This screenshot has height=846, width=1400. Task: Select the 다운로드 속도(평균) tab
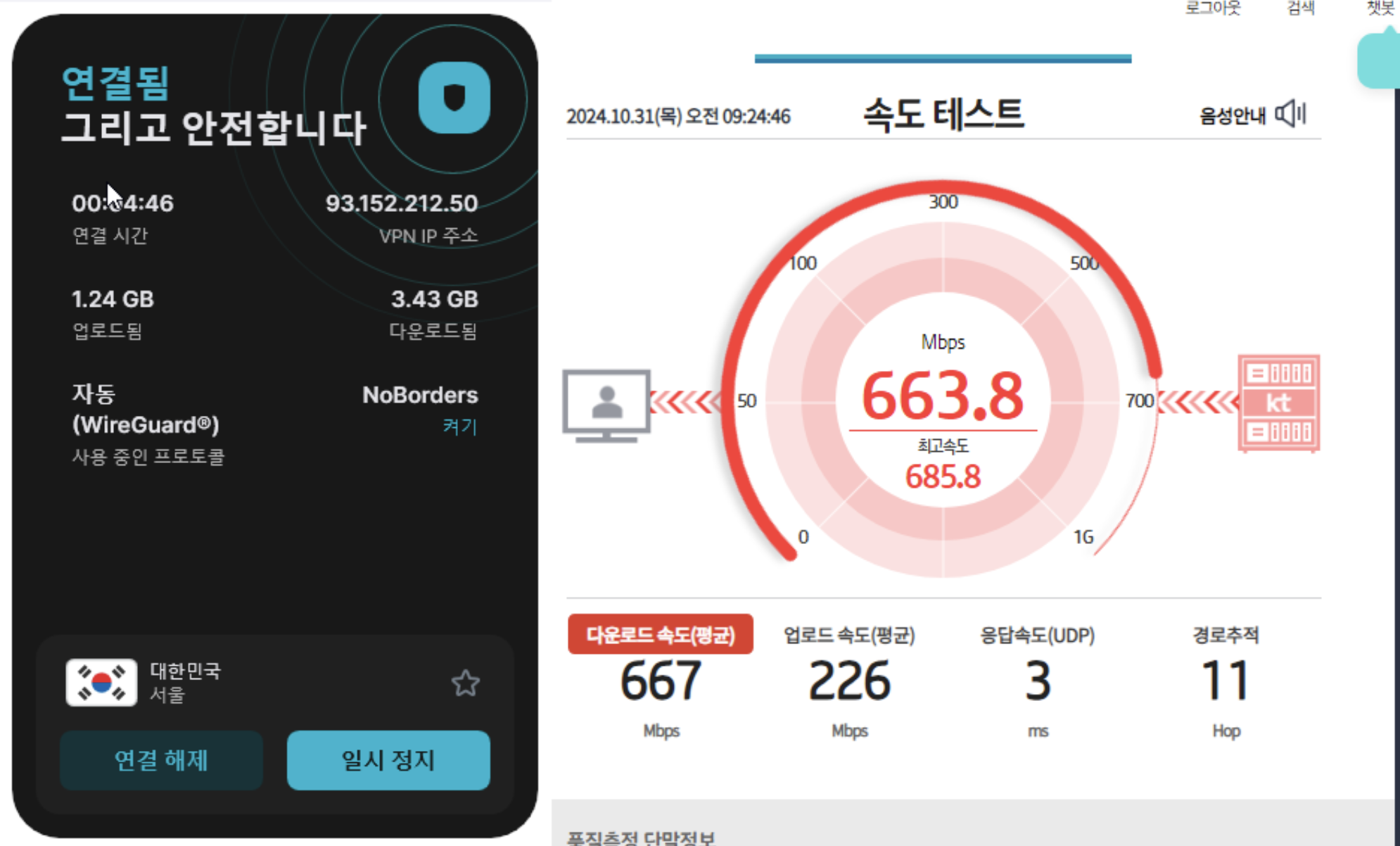(660, 634)
